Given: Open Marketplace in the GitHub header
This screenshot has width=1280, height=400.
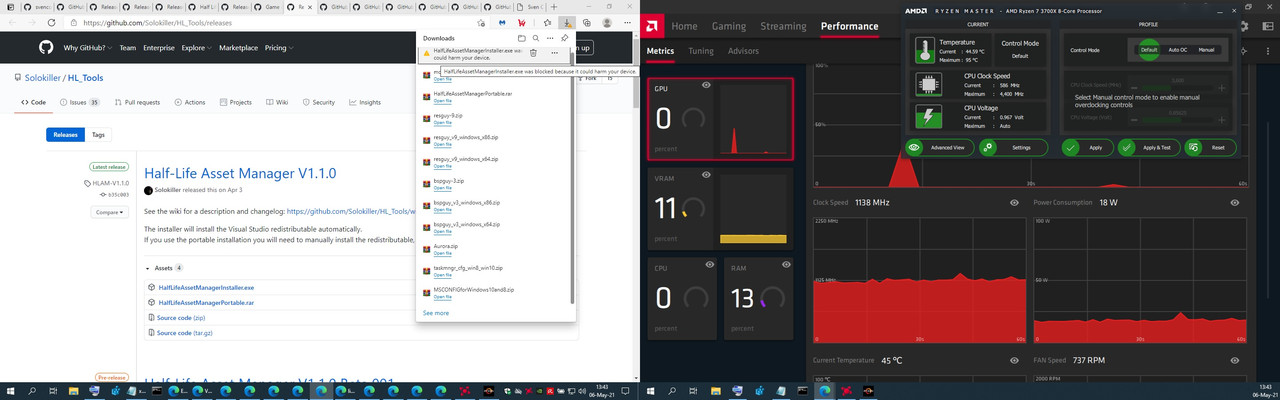Looking at the screenshot, I should pyautogui.click(x=238, y=47).
